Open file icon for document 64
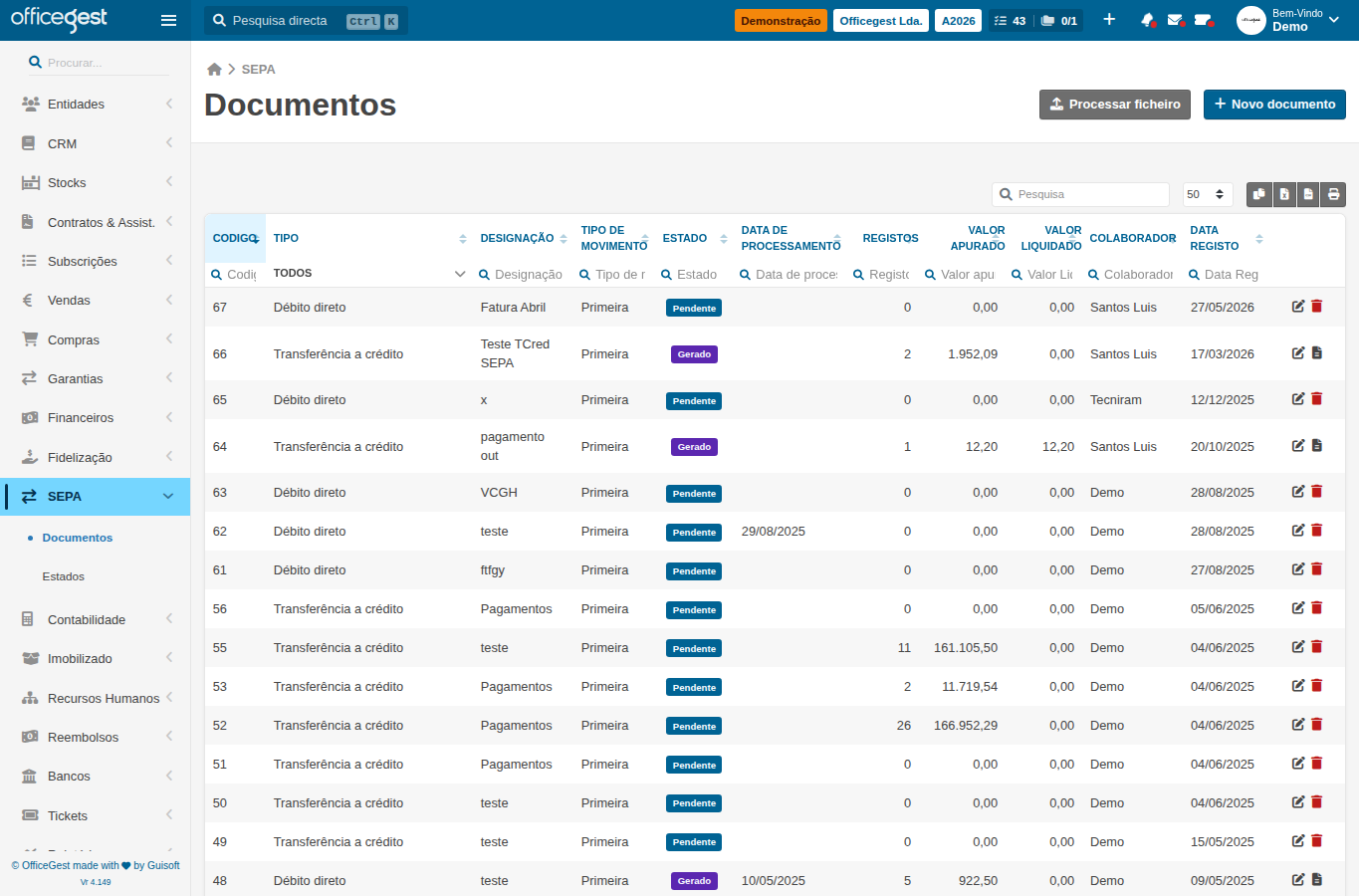Viewport: 1359px width, 896px height. (1317, 446)
